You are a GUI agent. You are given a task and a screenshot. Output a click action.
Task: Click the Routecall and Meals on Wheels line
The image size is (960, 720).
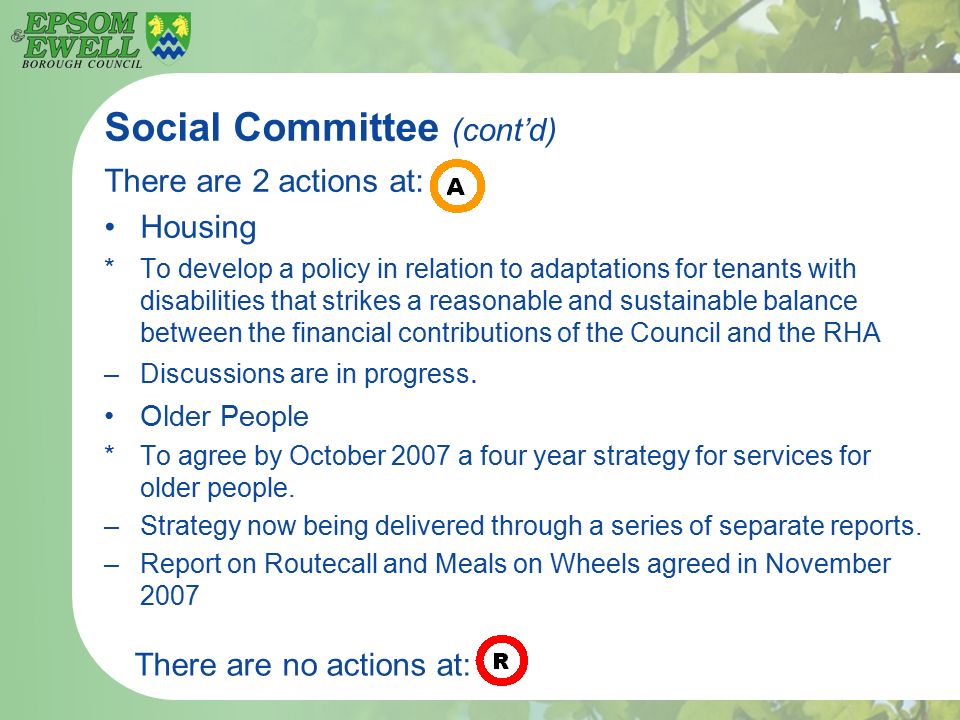click(515, 579)
